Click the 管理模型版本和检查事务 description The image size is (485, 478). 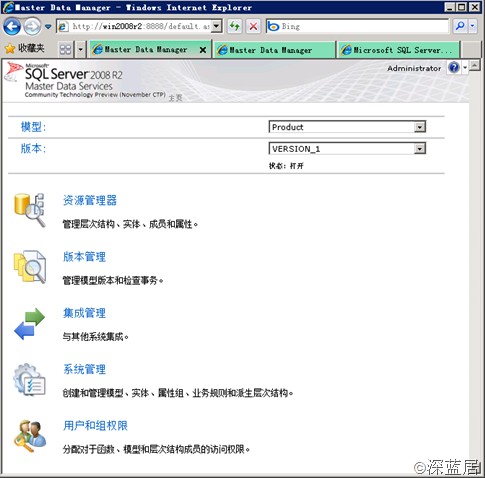coord(113,280)
